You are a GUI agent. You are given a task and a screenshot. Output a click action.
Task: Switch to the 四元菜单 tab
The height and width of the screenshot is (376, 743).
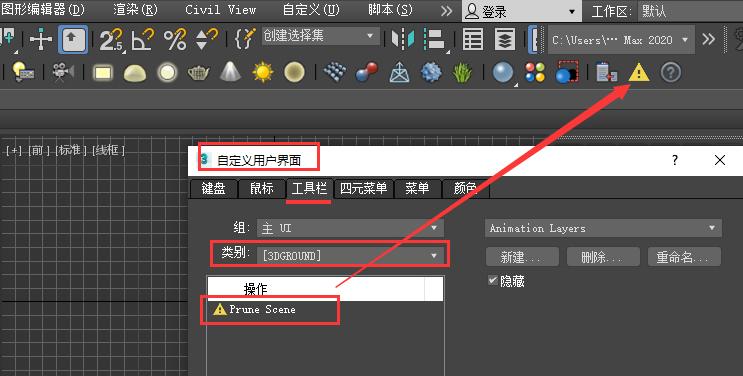point(363,189)
